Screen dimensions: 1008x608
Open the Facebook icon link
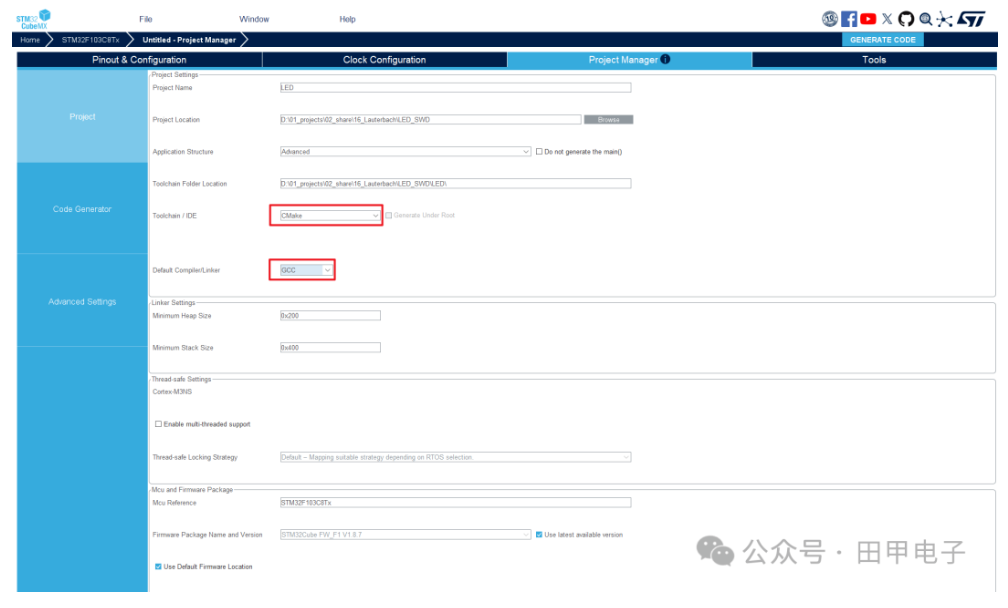(849, 19)
